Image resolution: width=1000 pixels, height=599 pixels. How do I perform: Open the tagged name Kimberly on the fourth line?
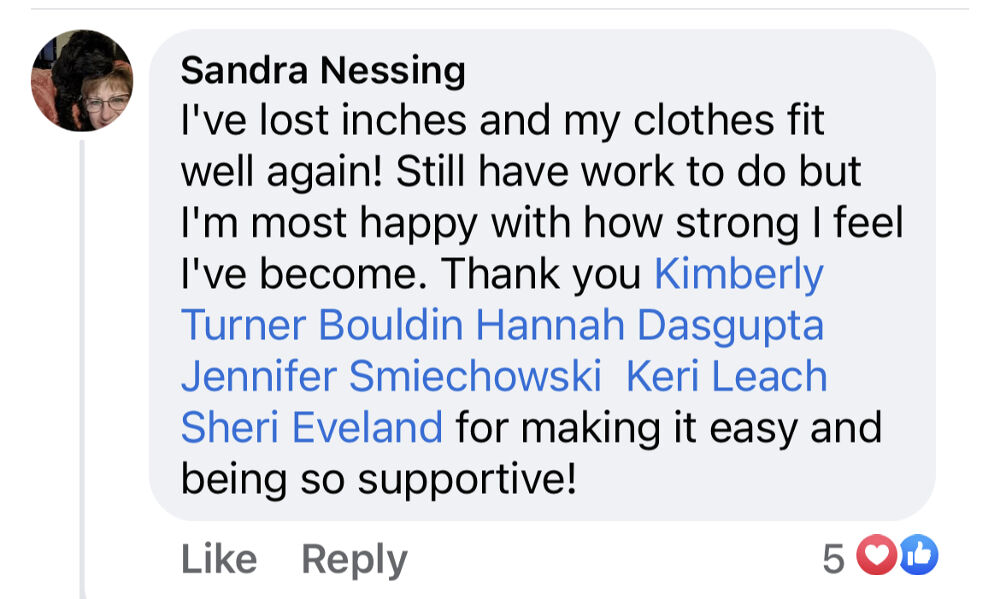(738, 274)
